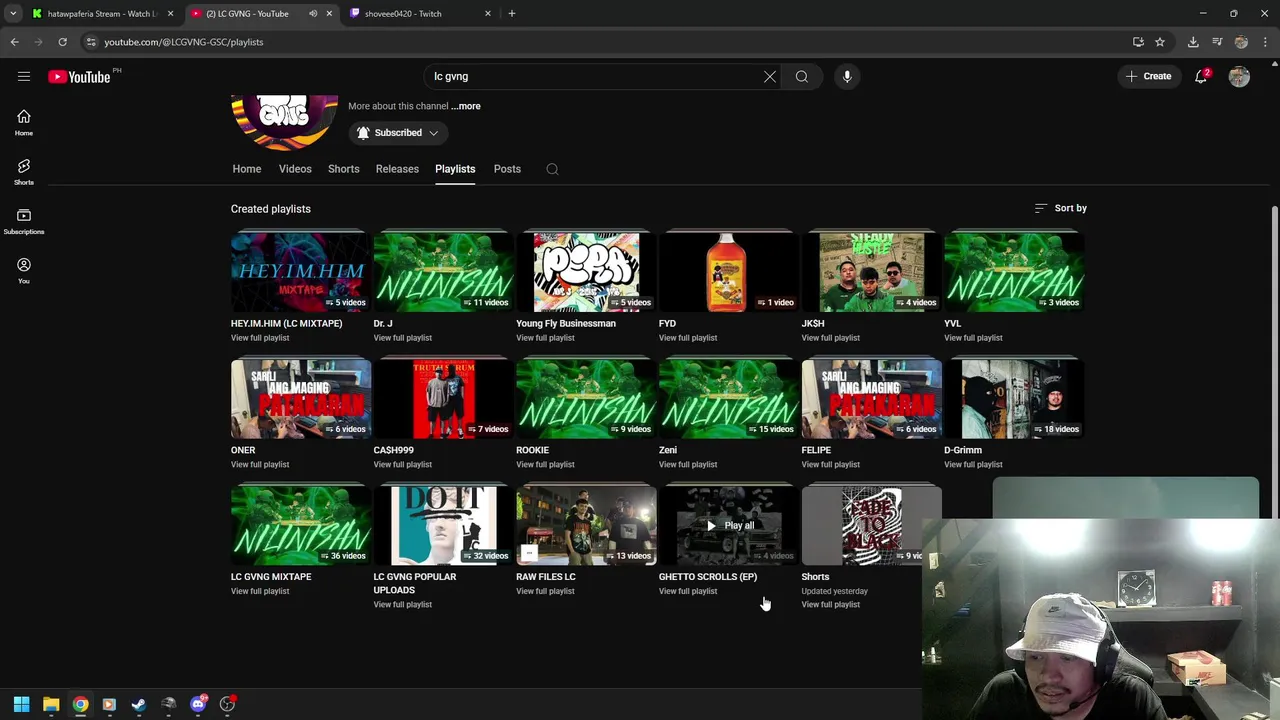Switch to the channel Home tab

pos(247,169)
